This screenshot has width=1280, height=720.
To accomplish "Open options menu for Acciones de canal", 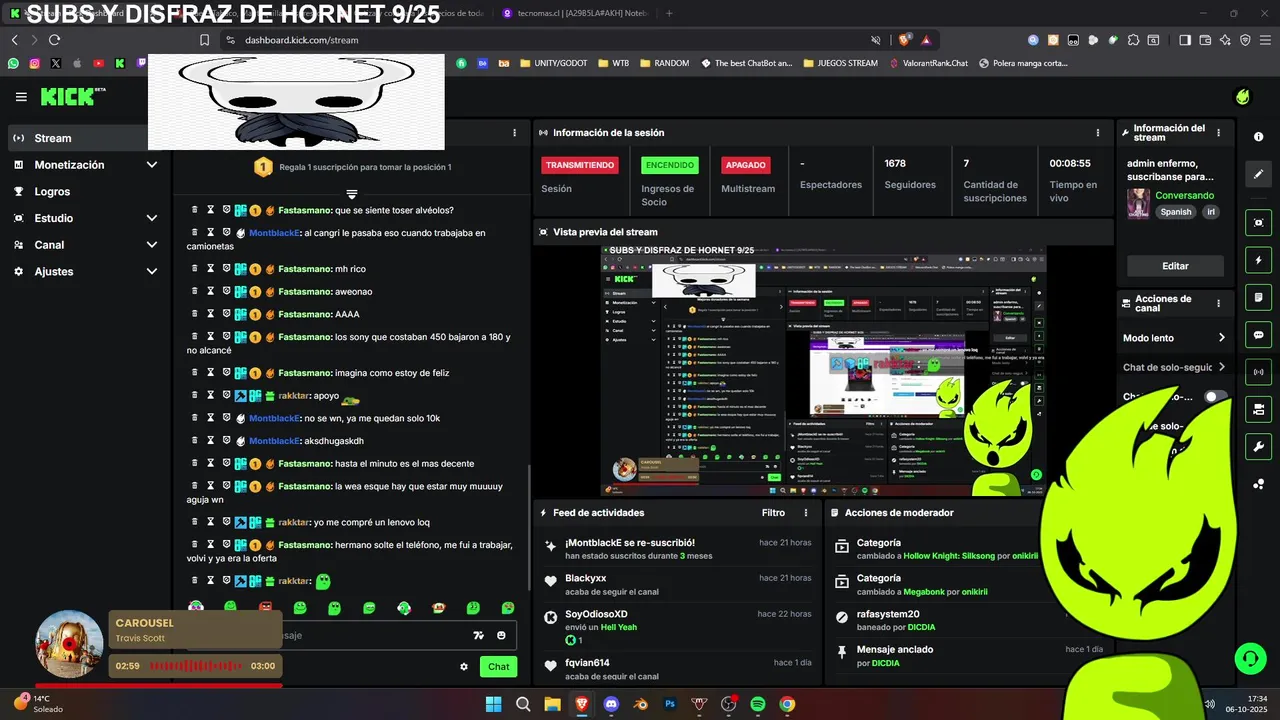I will coord(1218,303).
